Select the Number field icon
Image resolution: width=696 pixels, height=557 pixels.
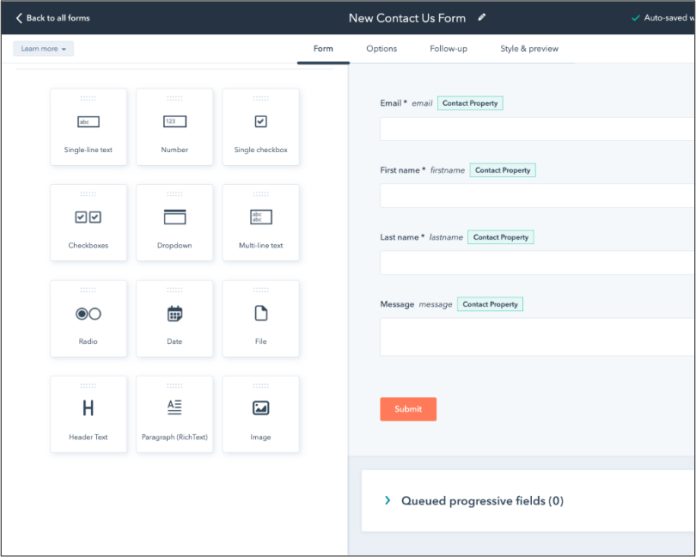174,121
